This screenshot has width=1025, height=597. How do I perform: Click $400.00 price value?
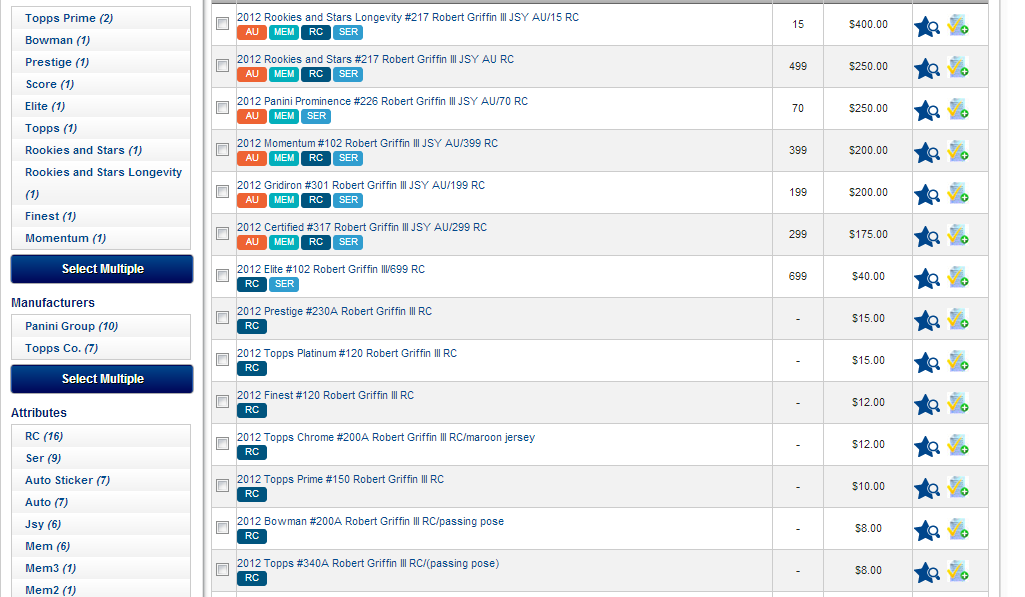point(868,24)
